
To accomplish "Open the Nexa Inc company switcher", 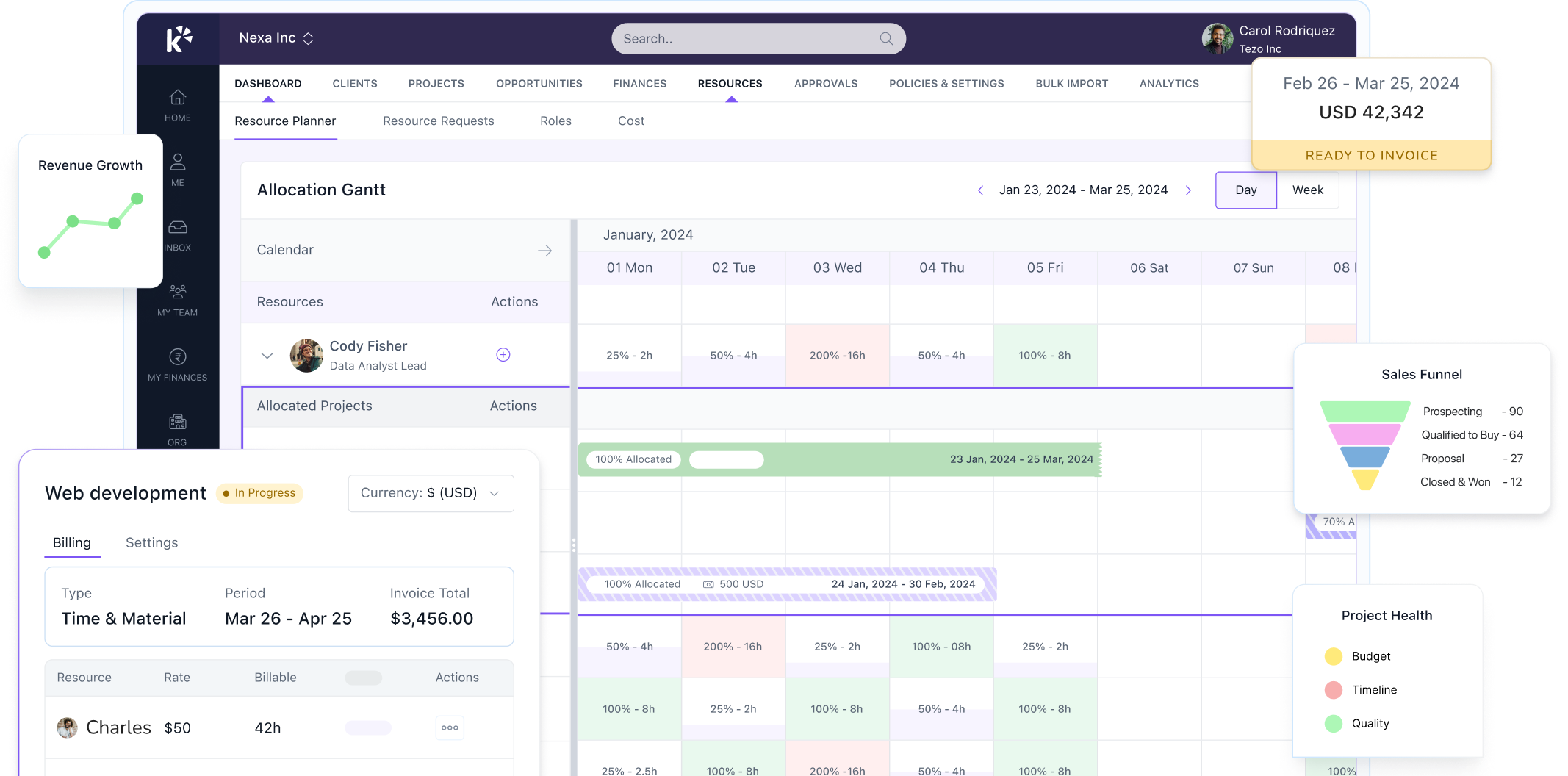I will coord(276,38).
